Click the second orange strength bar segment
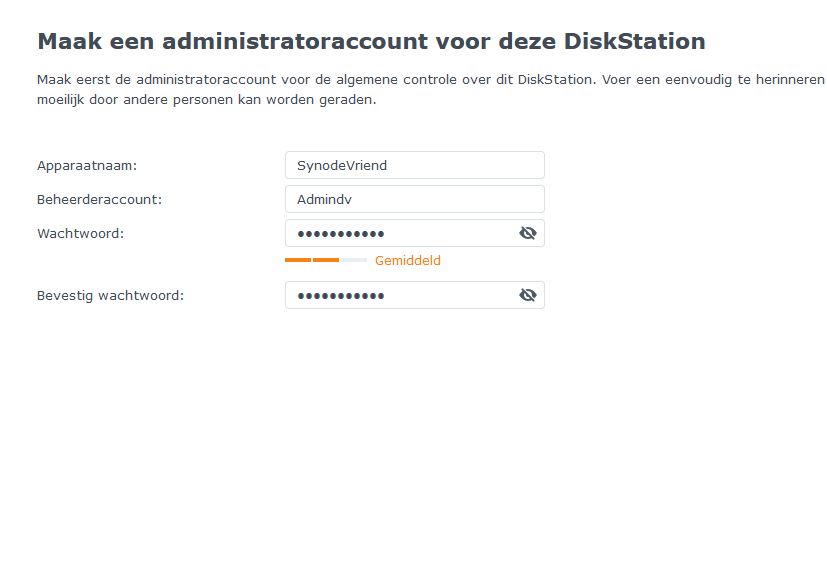This screenshot has width=827, height=577. point(326,260)
